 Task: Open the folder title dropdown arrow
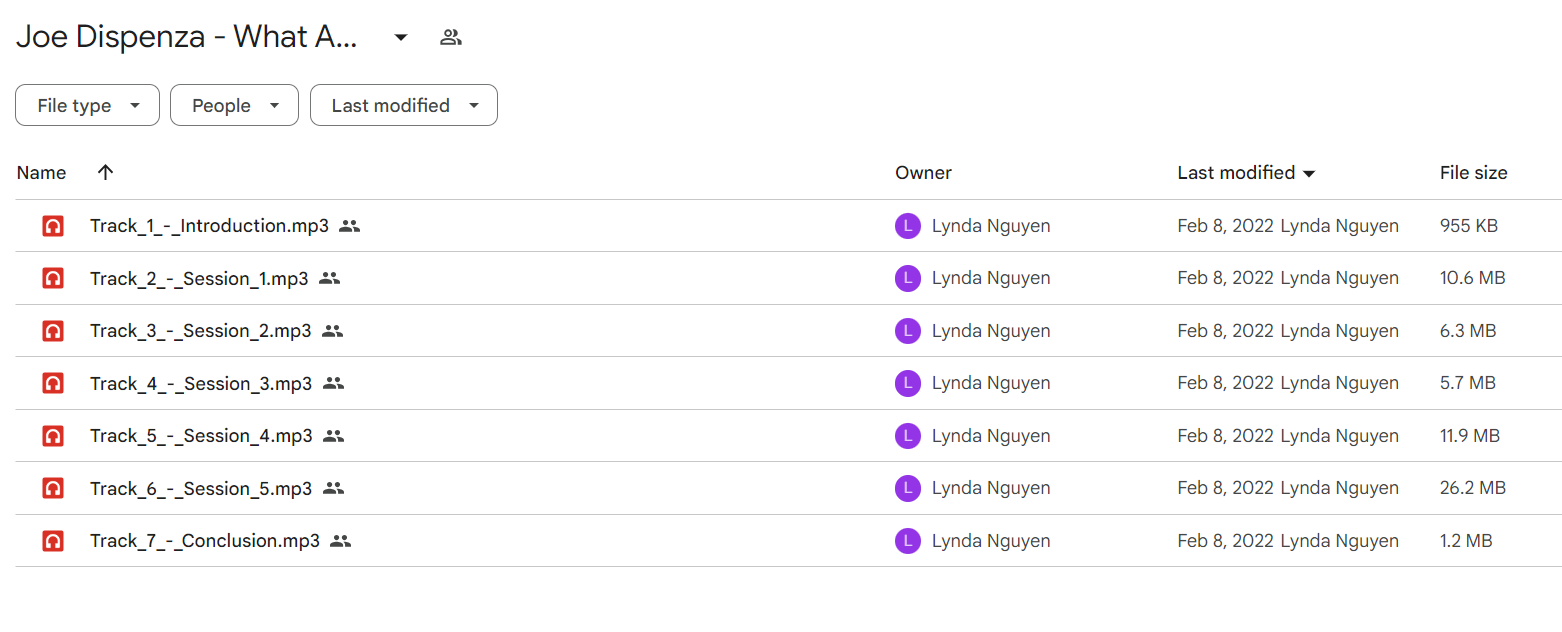pos(401,38)
